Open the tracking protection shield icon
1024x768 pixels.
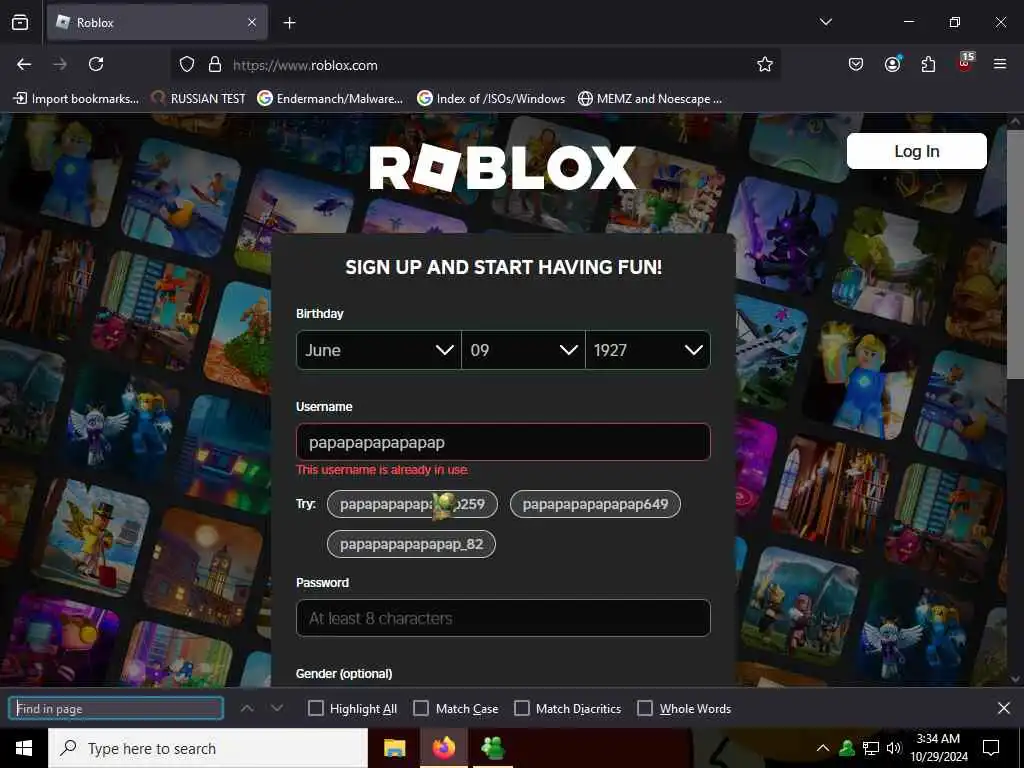[x=187, y=65]
